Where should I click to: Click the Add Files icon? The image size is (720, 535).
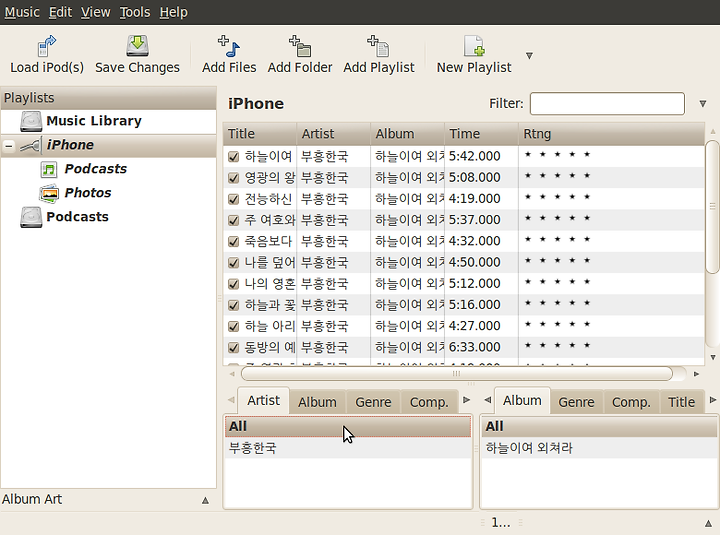229,46
